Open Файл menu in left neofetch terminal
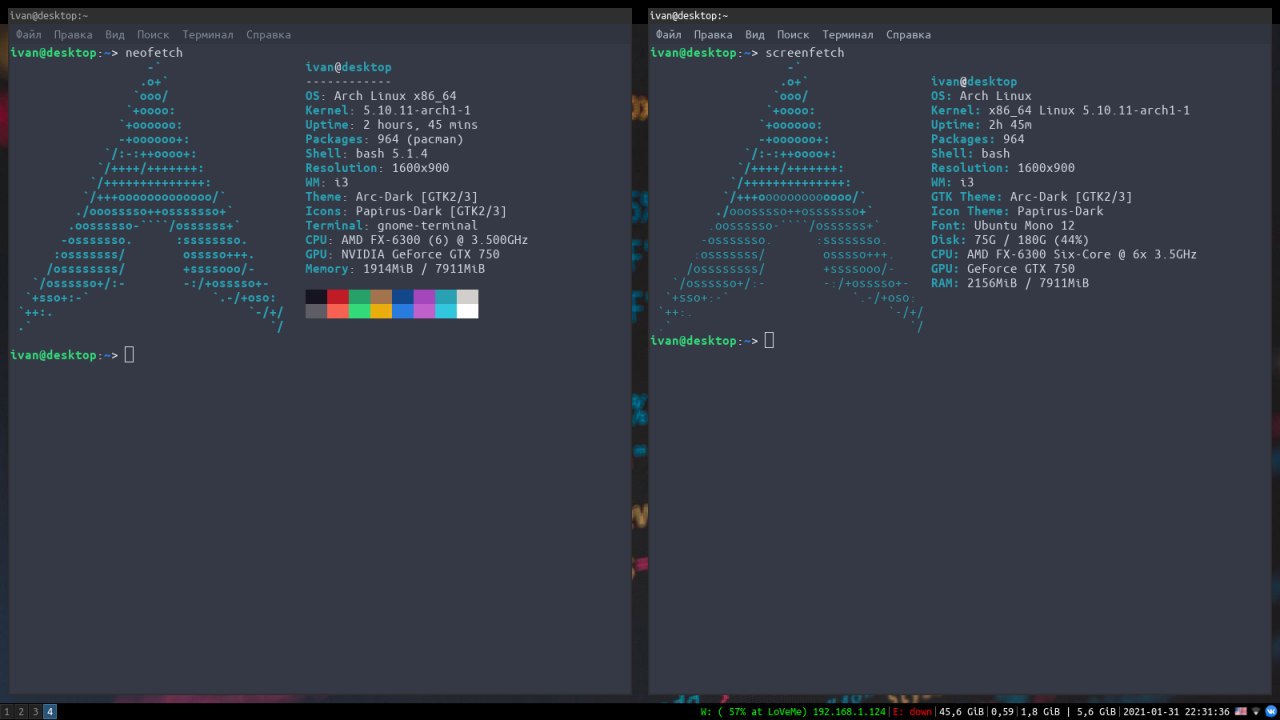The height and width of the screenshot is (720, 1280). [x=29, y=34]
